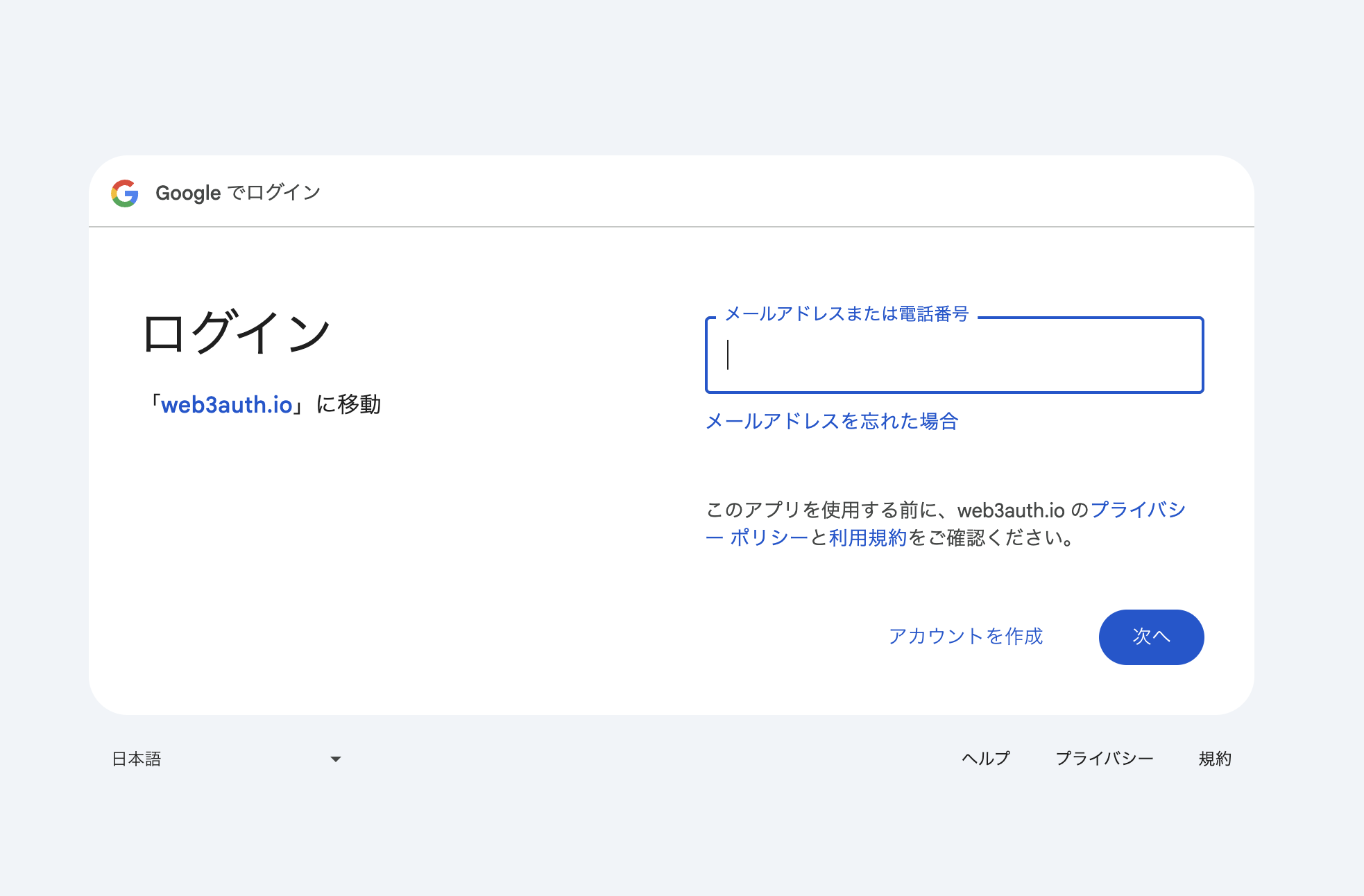Open the web3auth.io link
Viewport: 1364px width, 896px height.
click(x=228, y=404)
